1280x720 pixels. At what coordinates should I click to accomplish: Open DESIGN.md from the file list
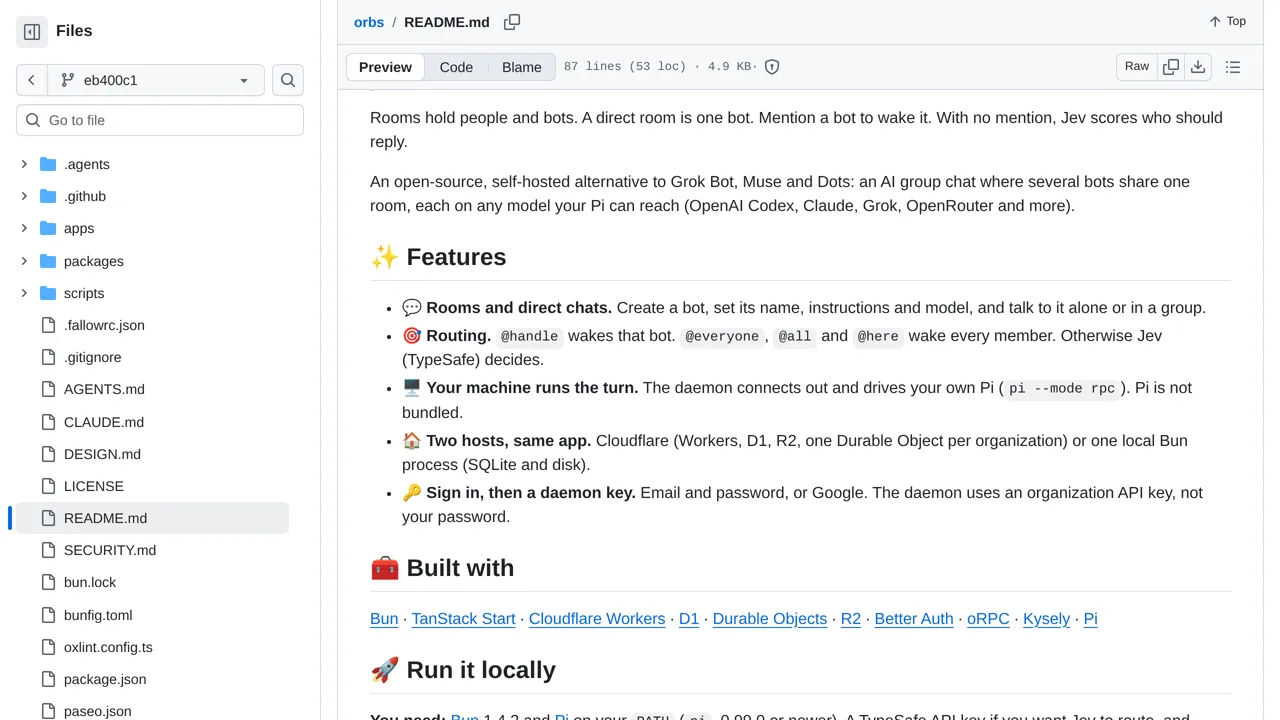pos(102,454)
